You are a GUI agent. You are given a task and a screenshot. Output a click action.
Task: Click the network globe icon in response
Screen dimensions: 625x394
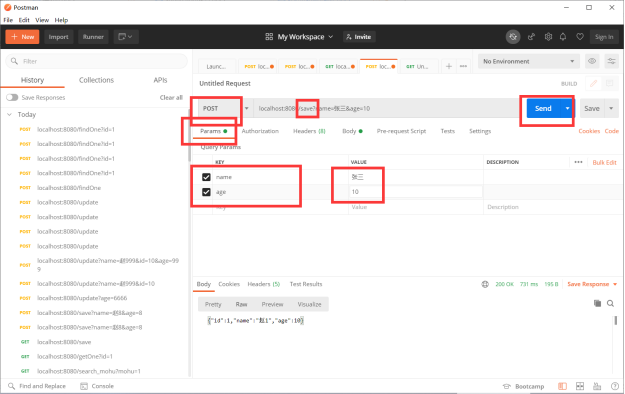485,284
